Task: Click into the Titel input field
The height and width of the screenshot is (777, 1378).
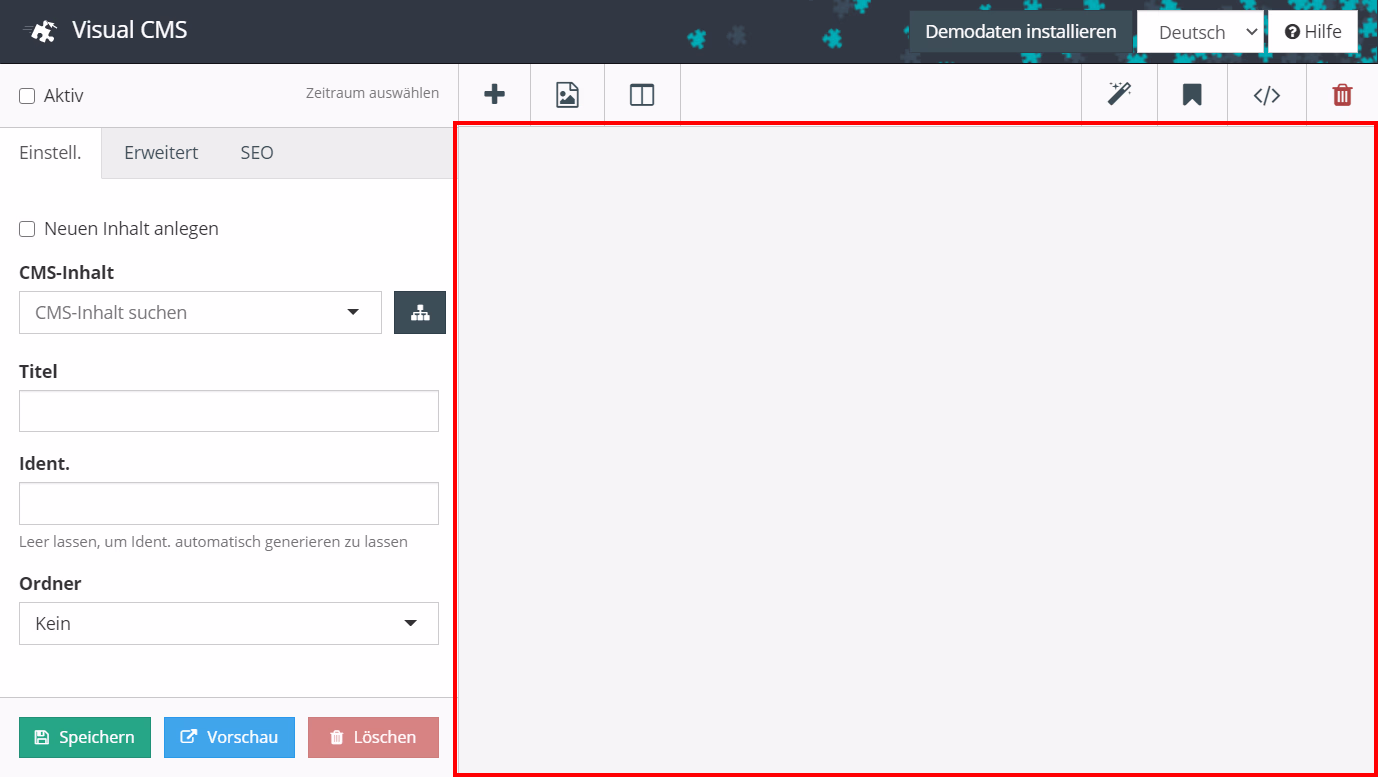Action: [x=228, y=411]
